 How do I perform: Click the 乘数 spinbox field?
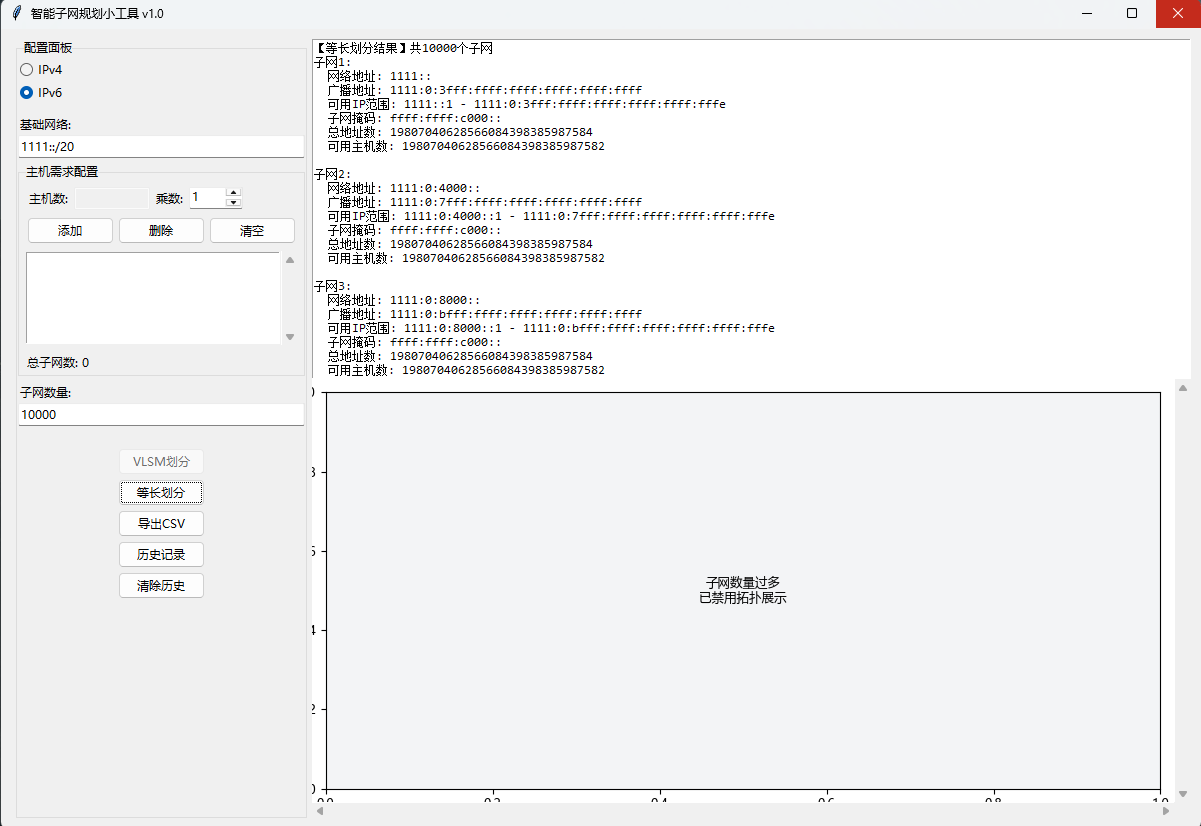coord(208,198)
